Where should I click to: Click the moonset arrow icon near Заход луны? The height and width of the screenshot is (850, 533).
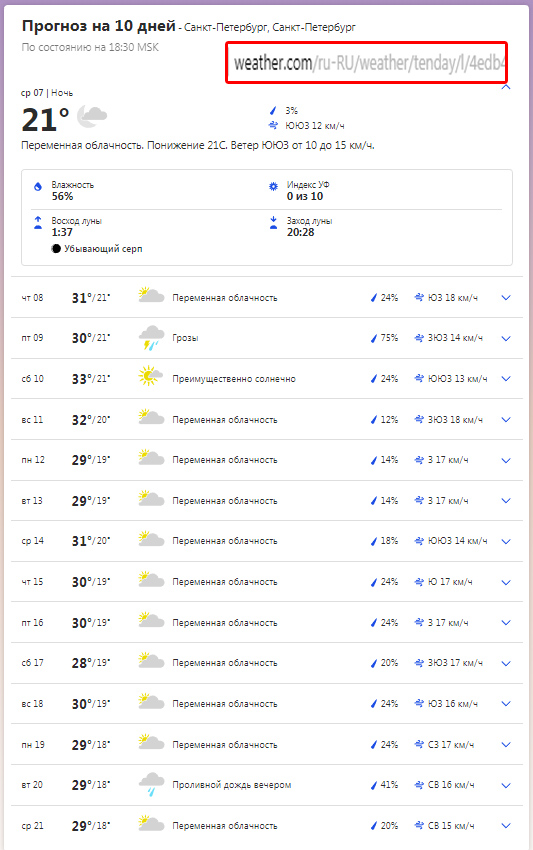273,222
